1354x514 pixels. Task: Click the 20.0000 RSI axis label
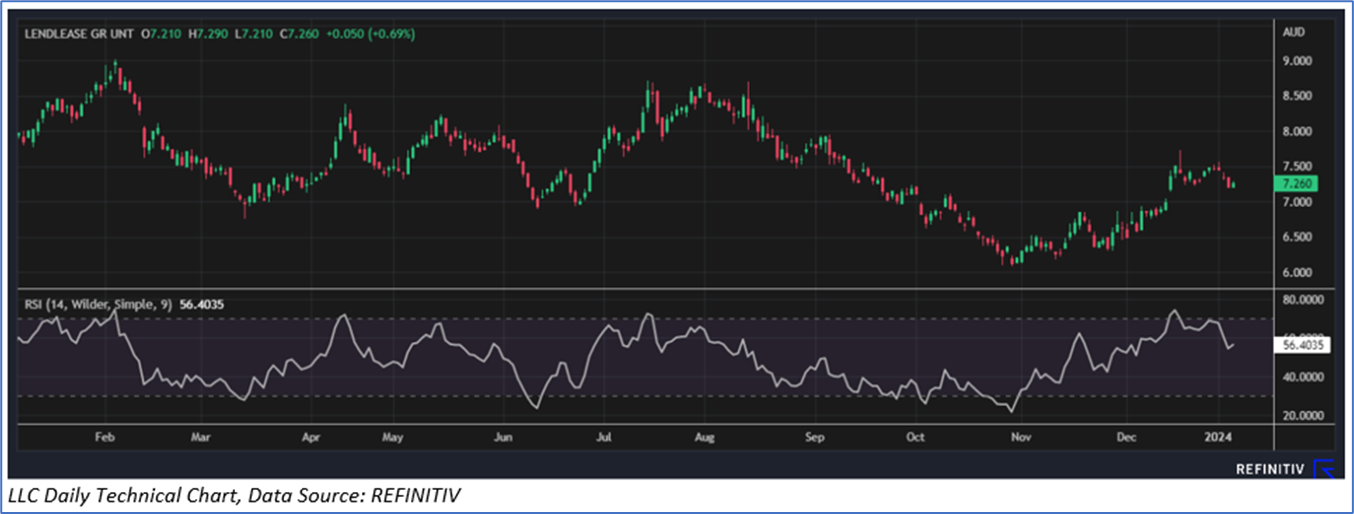(x=1302, y=415)
